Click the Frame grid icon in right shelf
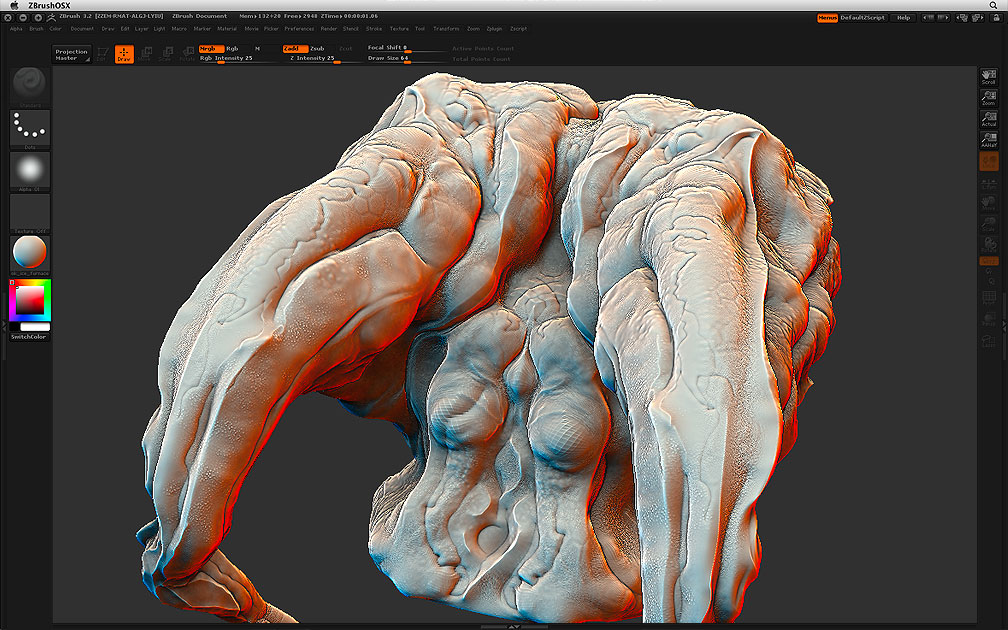Viewport: 1008px width, 630px height. coord(989,298)
